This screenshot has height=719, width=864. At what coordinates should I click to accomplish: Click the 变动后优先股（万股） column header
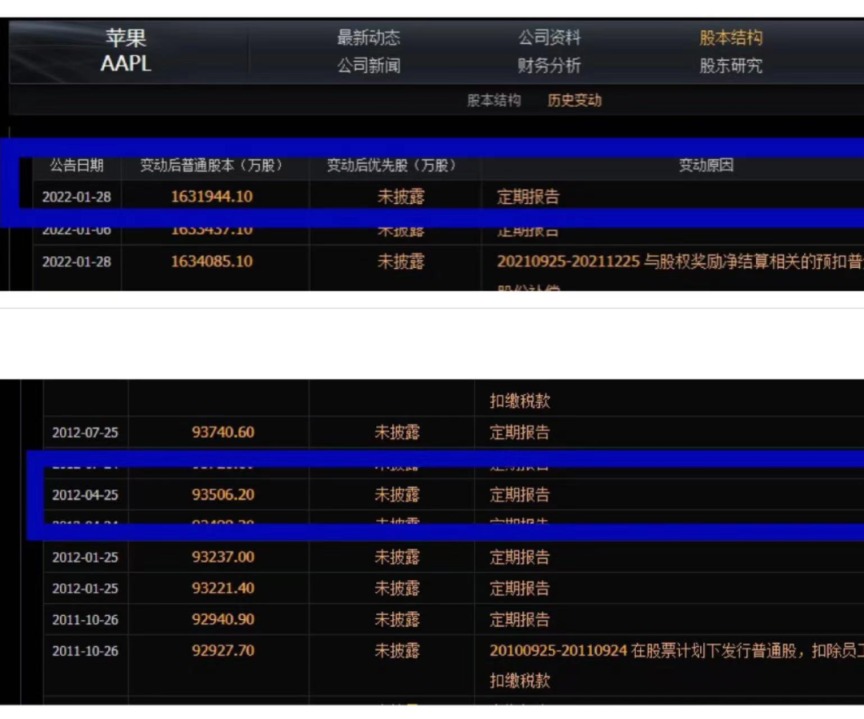392,165
